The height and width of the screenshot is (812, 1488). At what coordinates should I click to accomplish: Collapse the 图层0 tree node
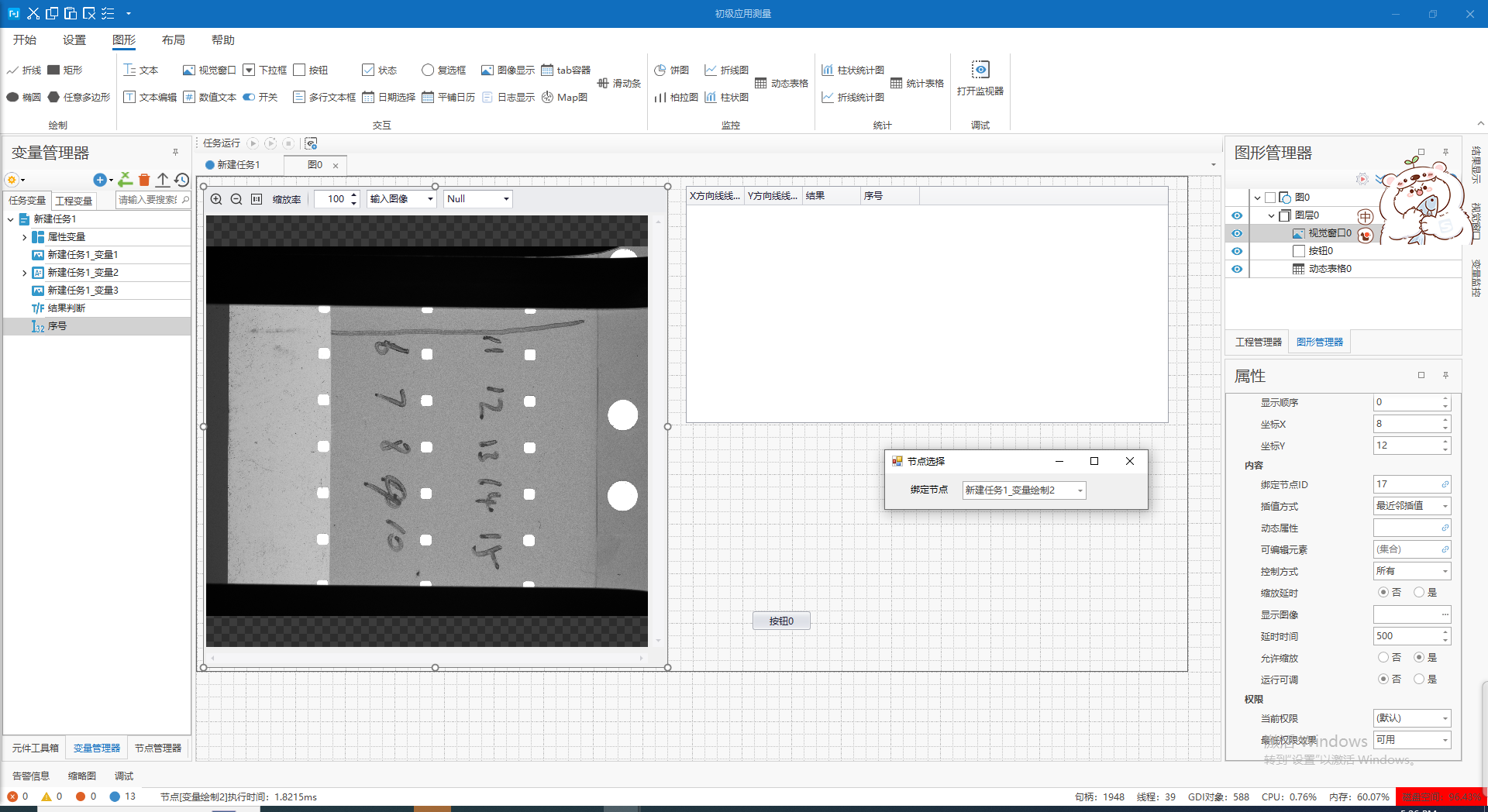[1272, 215]
